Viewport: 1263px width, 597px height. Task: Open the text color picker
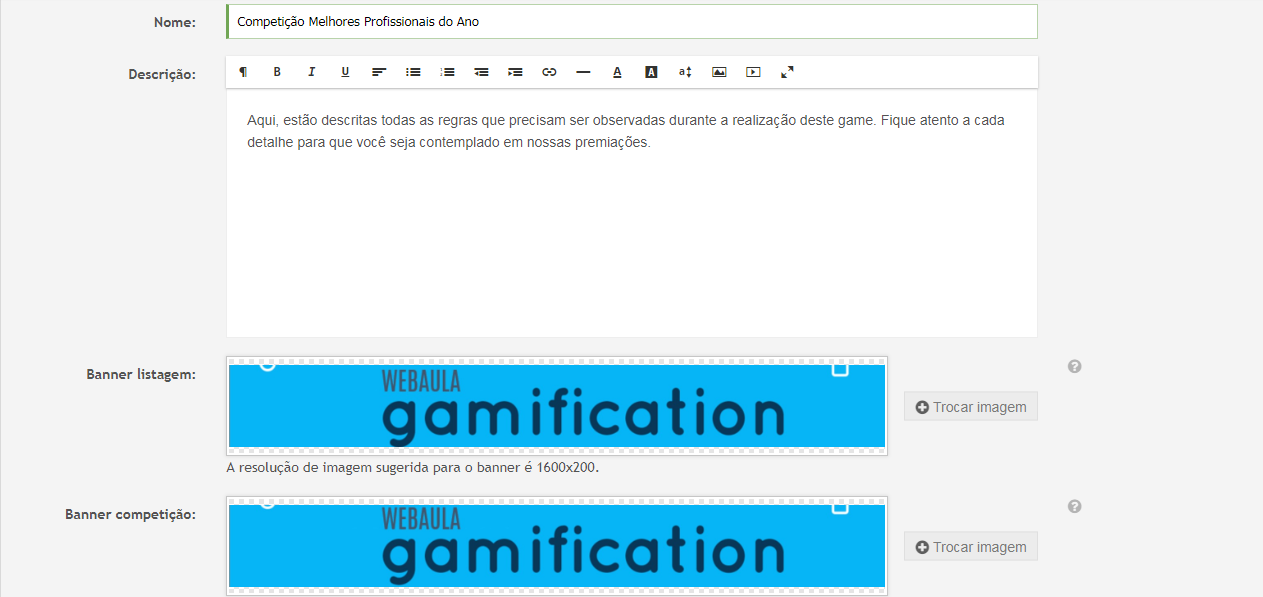617,72
